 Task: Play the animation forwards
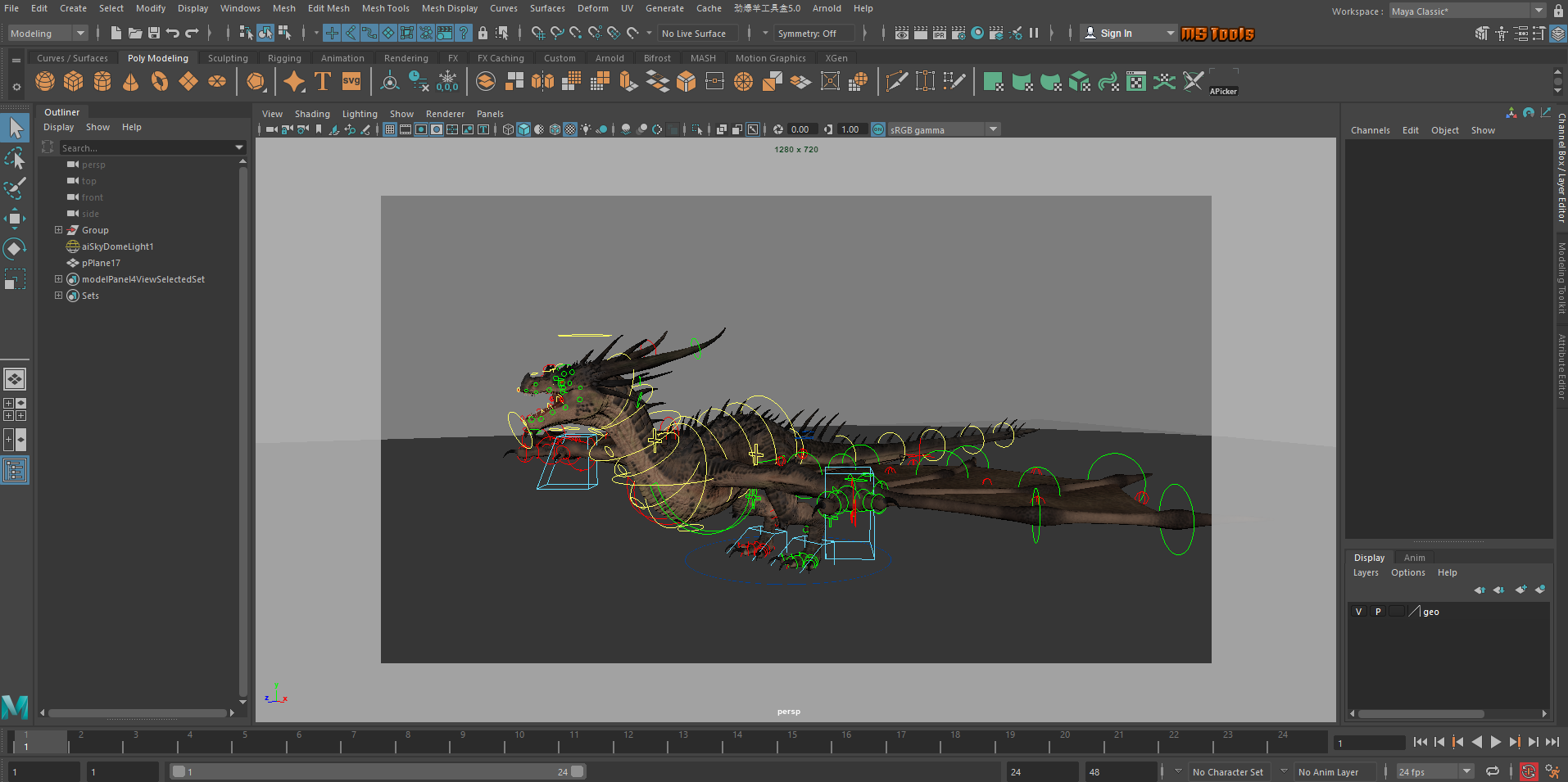point(1495,742)
